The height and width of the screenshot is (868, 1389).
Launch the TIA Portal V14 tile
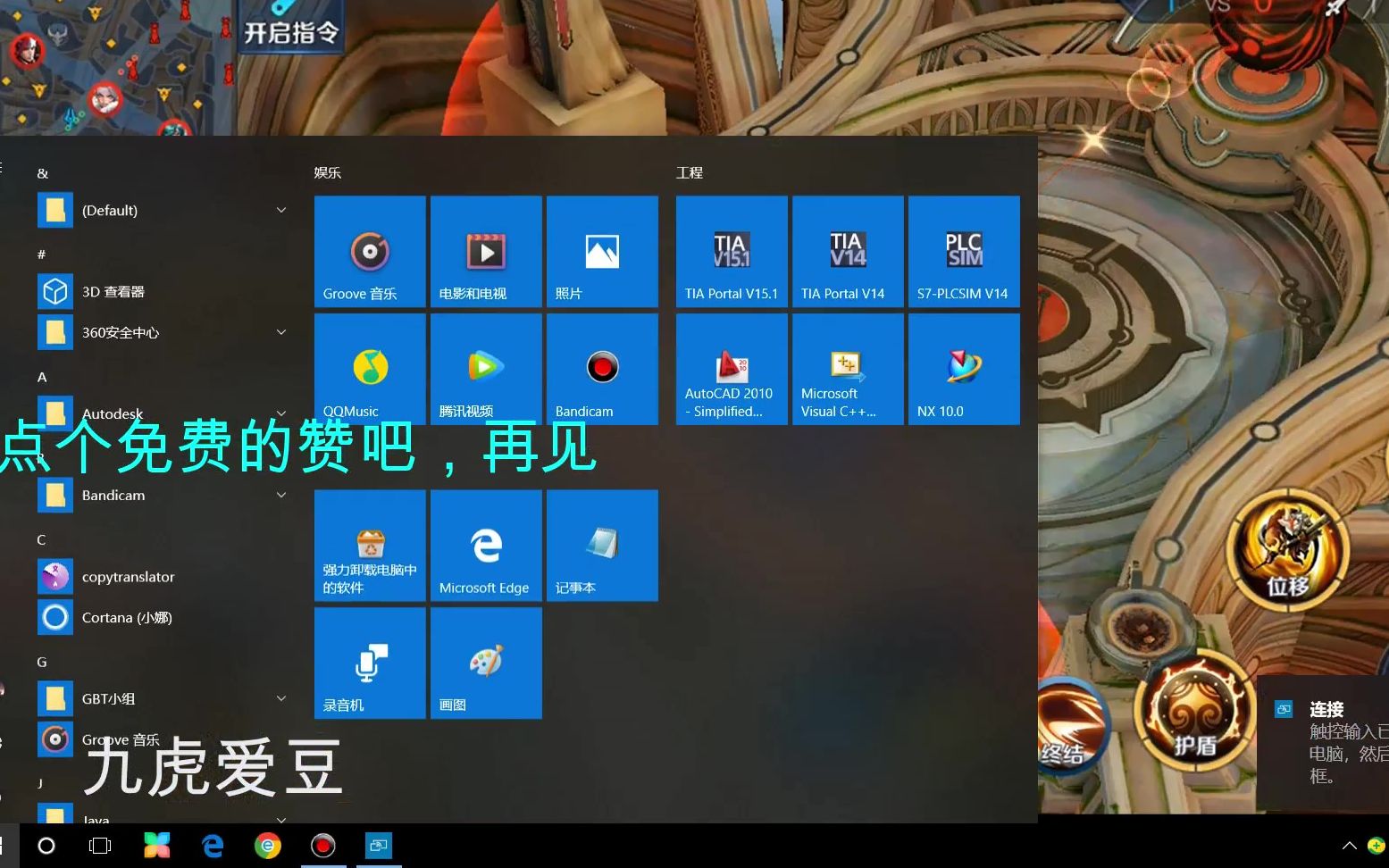[x=848, y=252]
